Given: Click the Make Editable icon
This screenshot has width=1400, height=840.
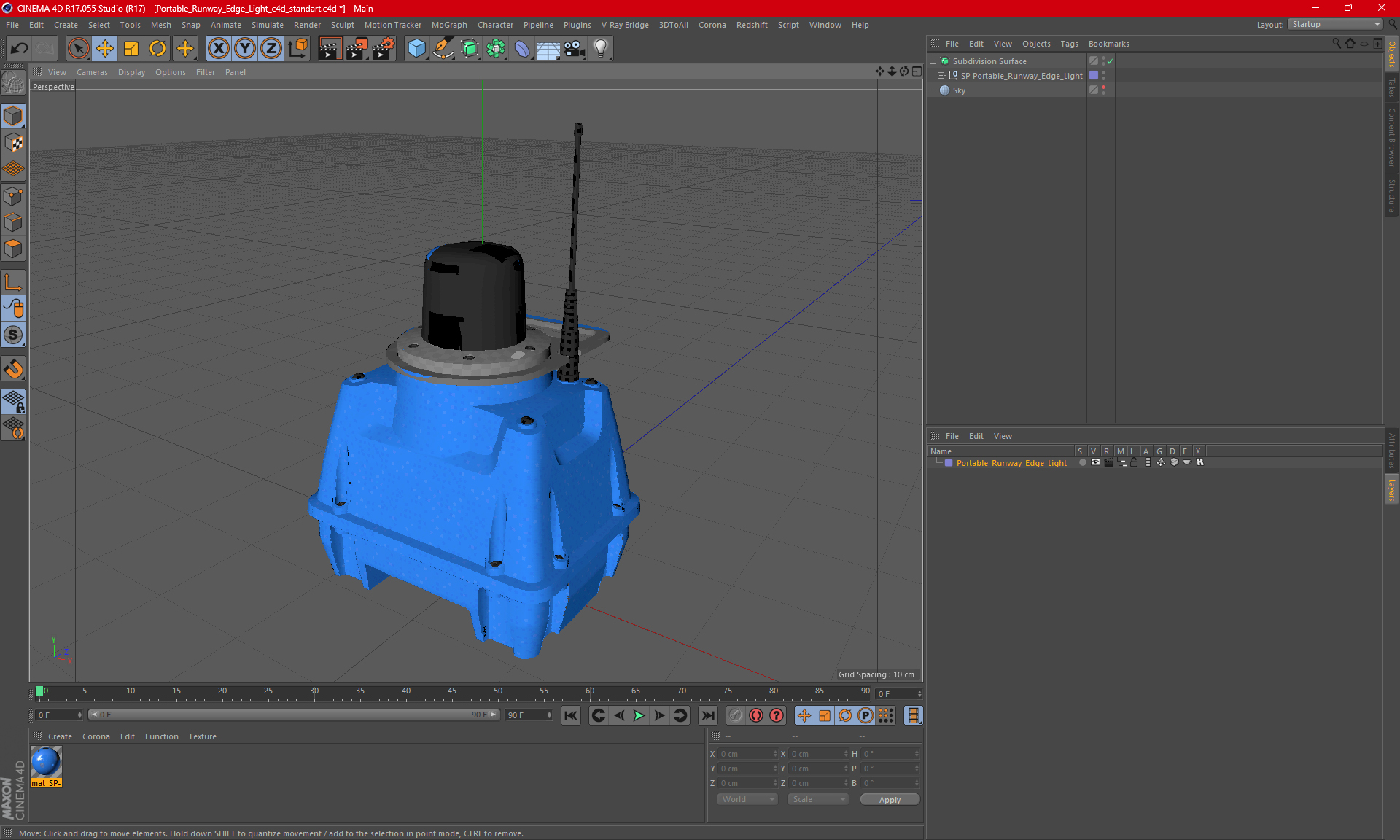Looking at the screenshot, I should (13, 82).
